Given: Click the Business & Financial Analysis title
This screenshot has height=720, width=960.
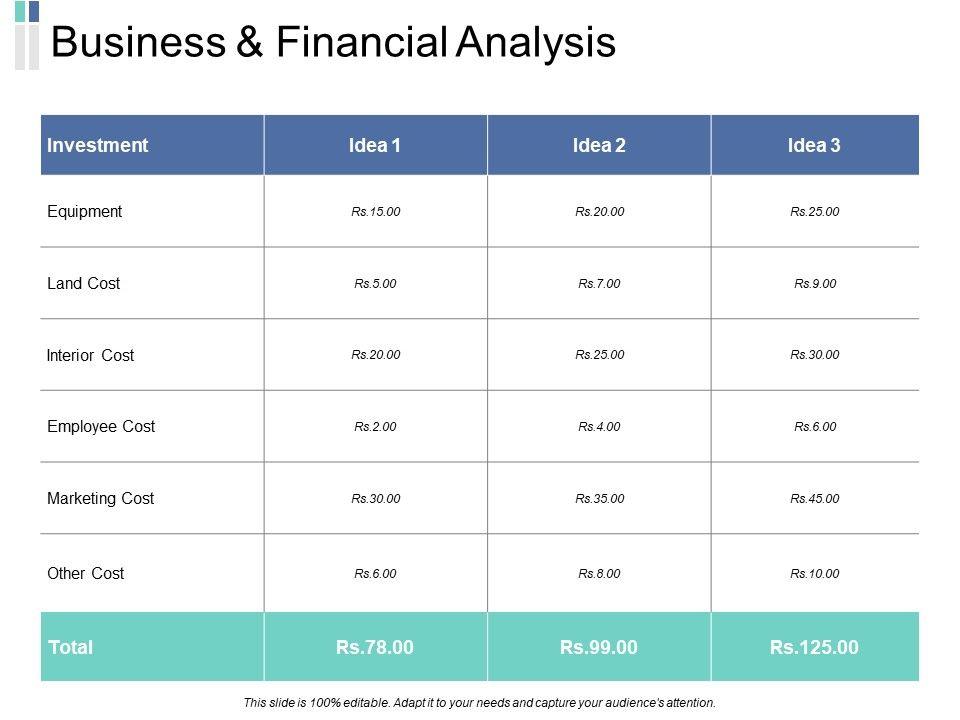Looking at the screenshot, I should point(333,43).
